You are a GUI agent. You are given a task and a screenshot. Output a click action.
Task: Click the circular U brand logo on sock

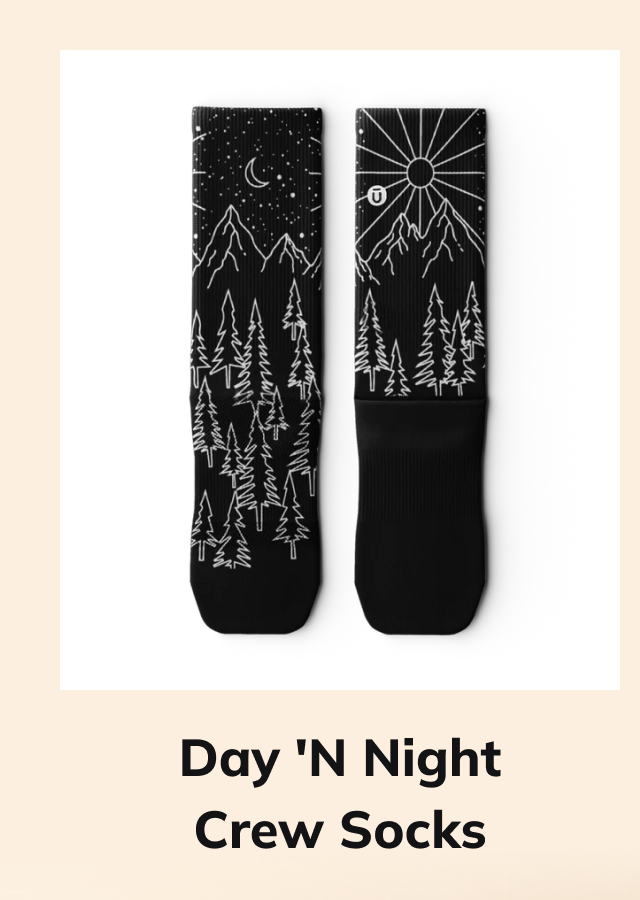[377, 196]
